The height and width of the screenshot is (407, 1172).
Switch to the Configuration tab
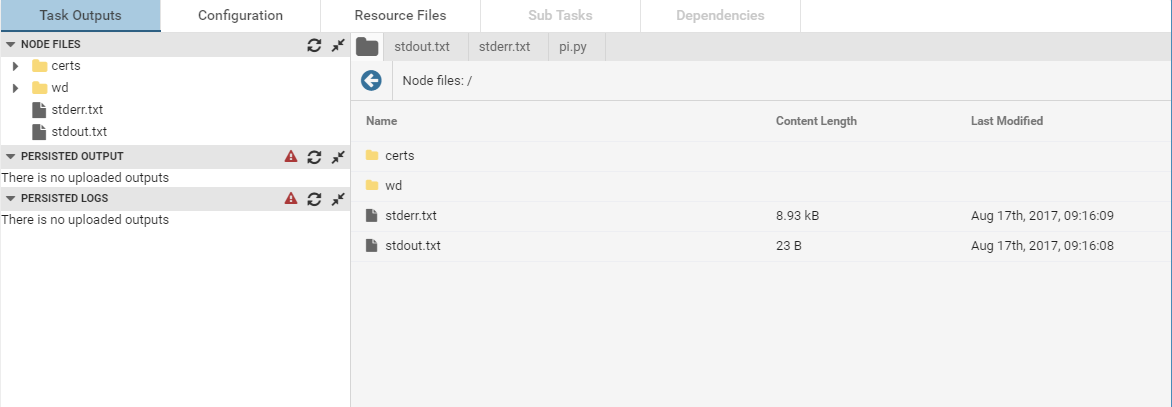(x=240, y=16)
